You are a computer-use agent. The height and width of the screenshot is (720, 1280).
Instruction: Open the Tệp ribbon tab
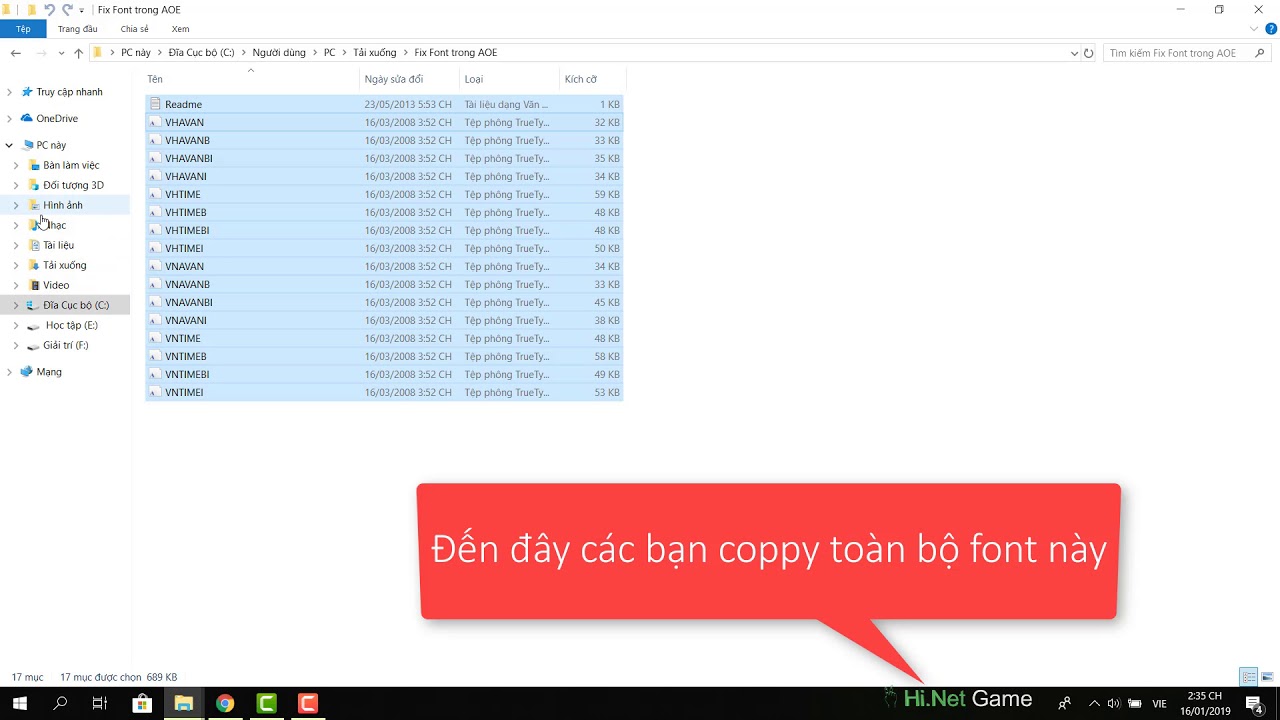(23, 29)
